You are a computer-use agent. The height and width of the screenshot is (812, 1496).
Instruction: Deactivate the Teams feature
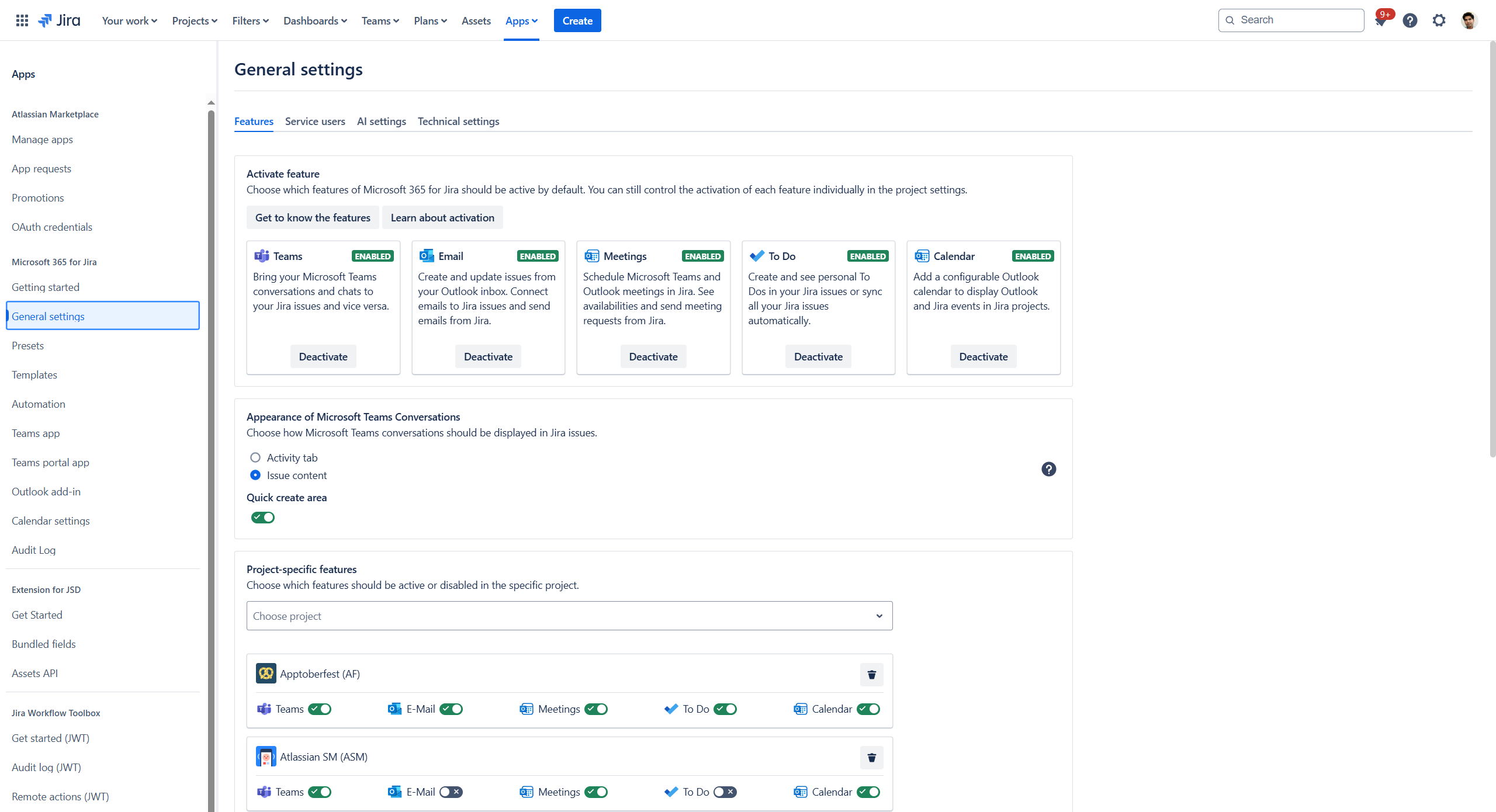323,356
